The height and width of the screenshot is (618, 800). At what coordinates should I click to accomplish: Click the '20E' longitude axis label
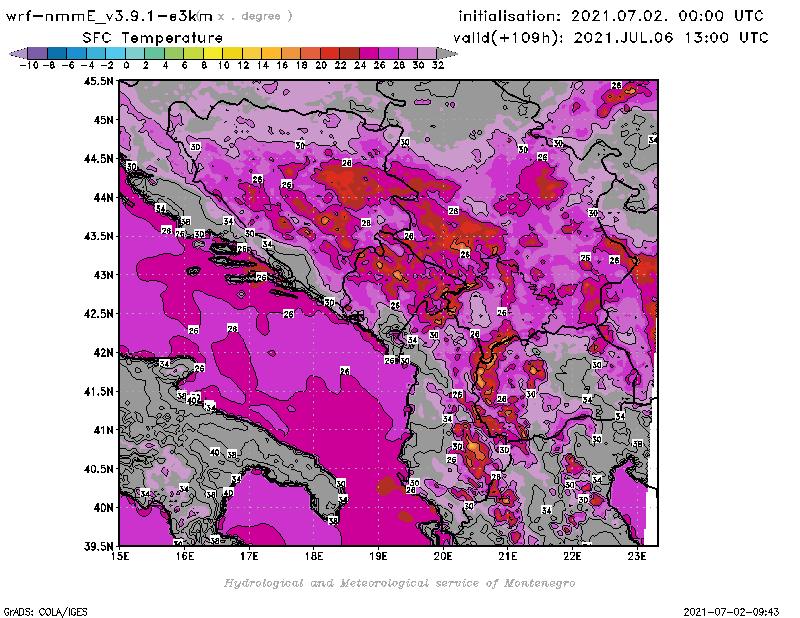pyautogui.click(x=443, y=556)
